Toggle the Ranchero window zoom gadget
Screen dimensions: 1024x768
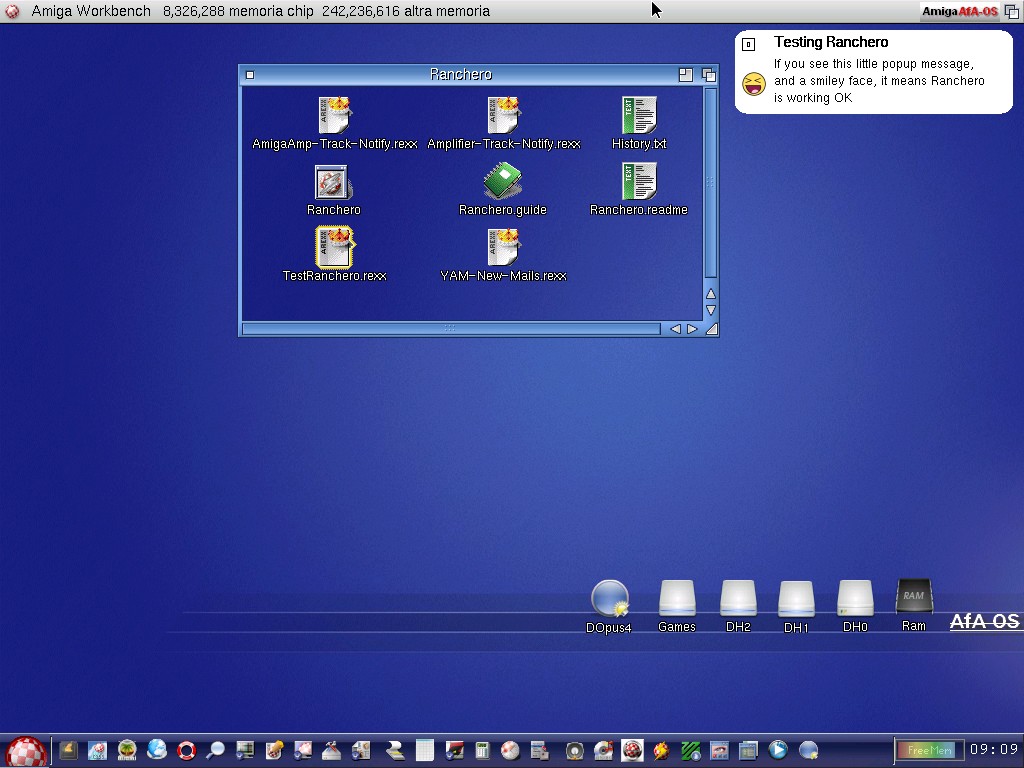pos(686,75)
